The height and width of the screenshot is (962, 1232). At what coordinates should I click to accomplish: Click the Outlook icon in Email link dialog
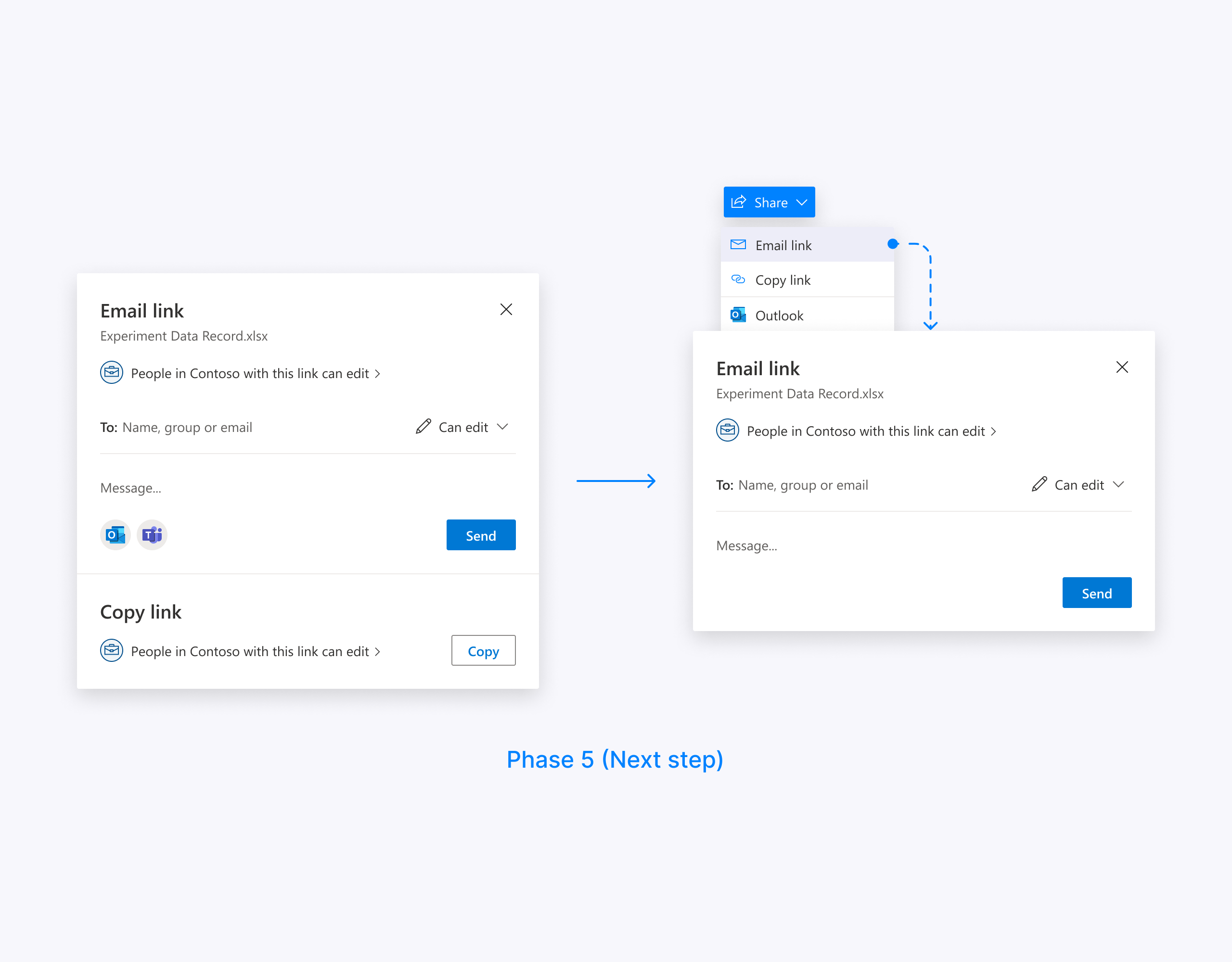point(115,535)
